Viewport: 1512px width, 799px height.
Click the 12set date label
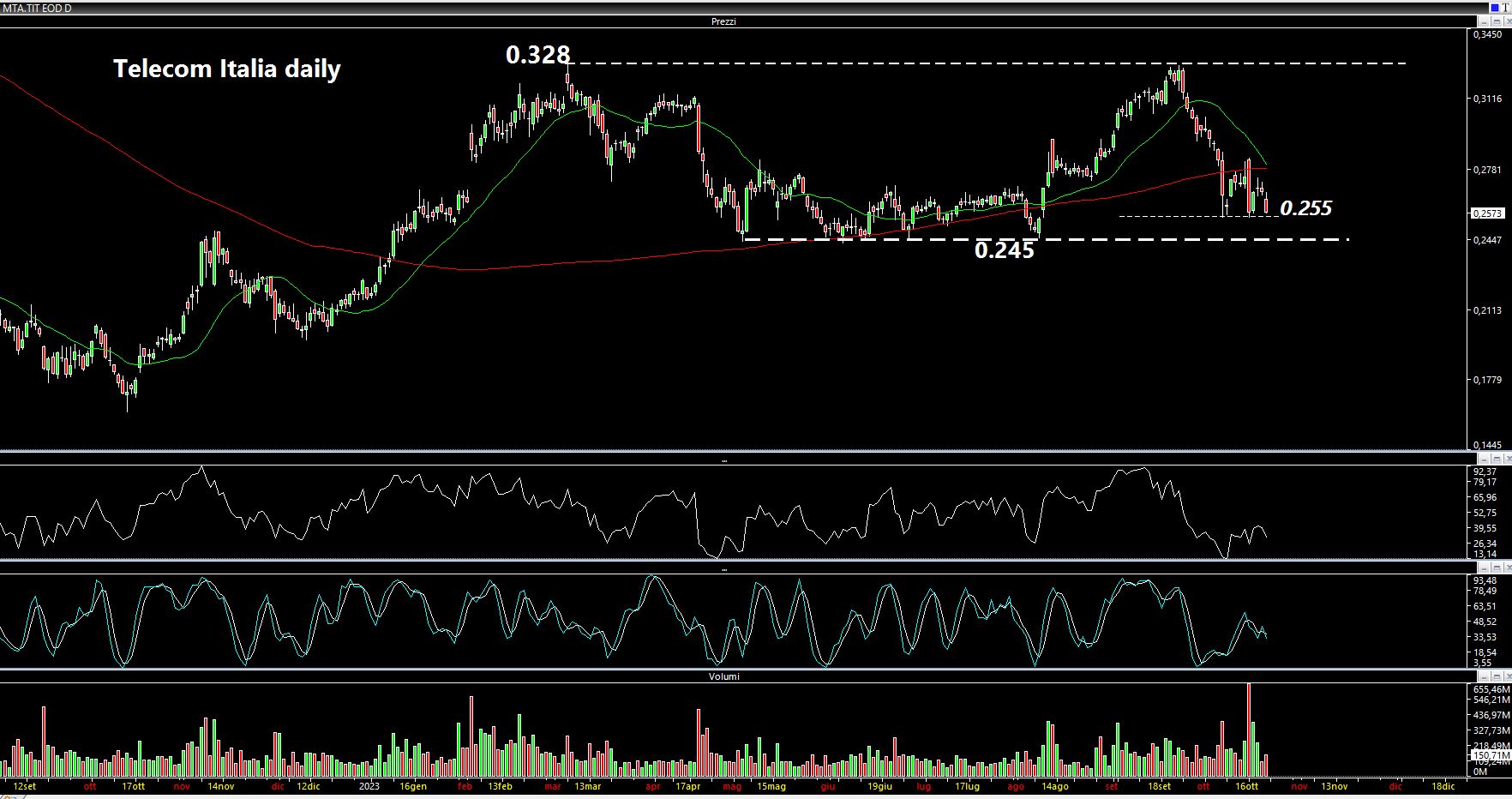25,786
